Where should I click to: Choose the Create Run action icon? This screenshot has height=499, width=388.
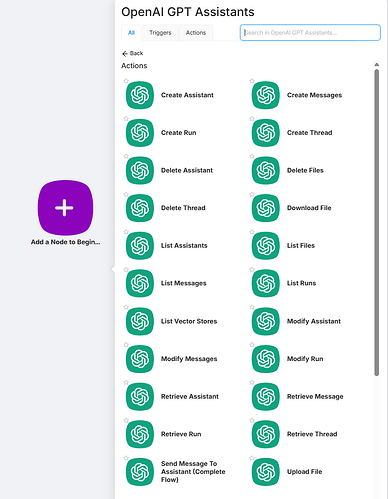click(140, 133)
